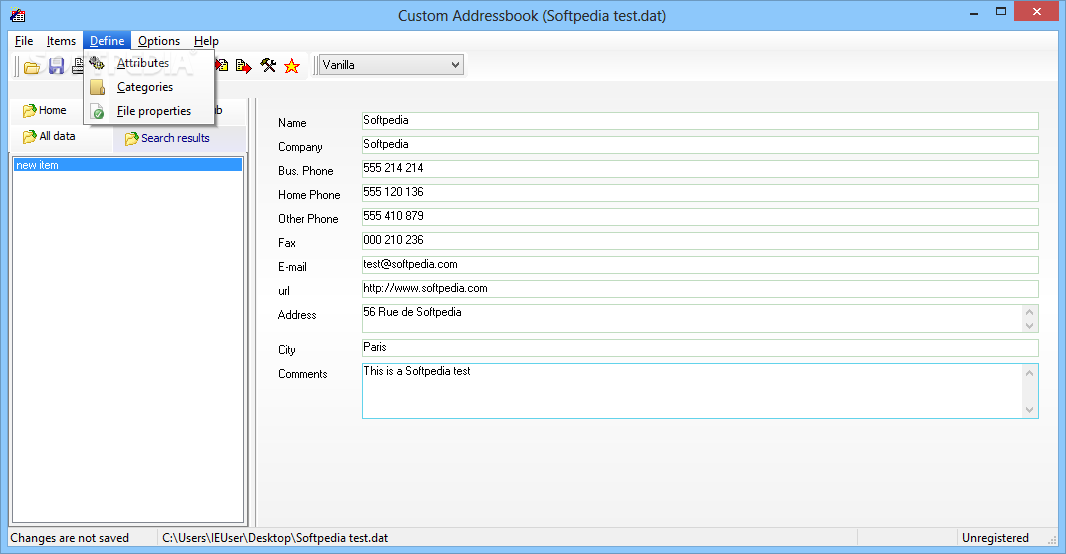Click the save floppy disk toolbar icon
Screen dimensions: 1066x554
[x=56, y=66]
